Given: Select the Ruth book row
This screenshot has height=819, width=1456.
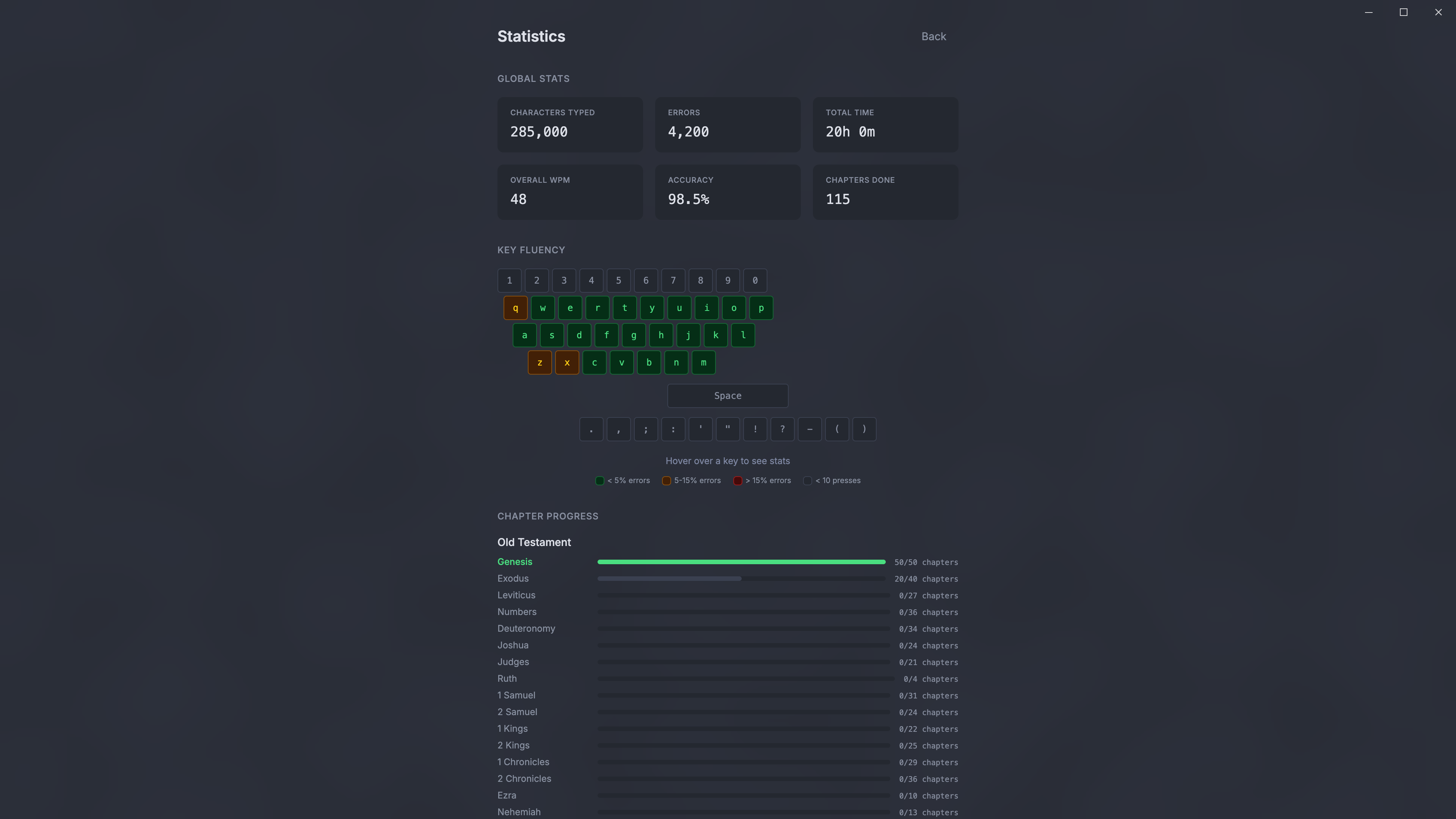Looking at the screenshot, I should point(728,679).
